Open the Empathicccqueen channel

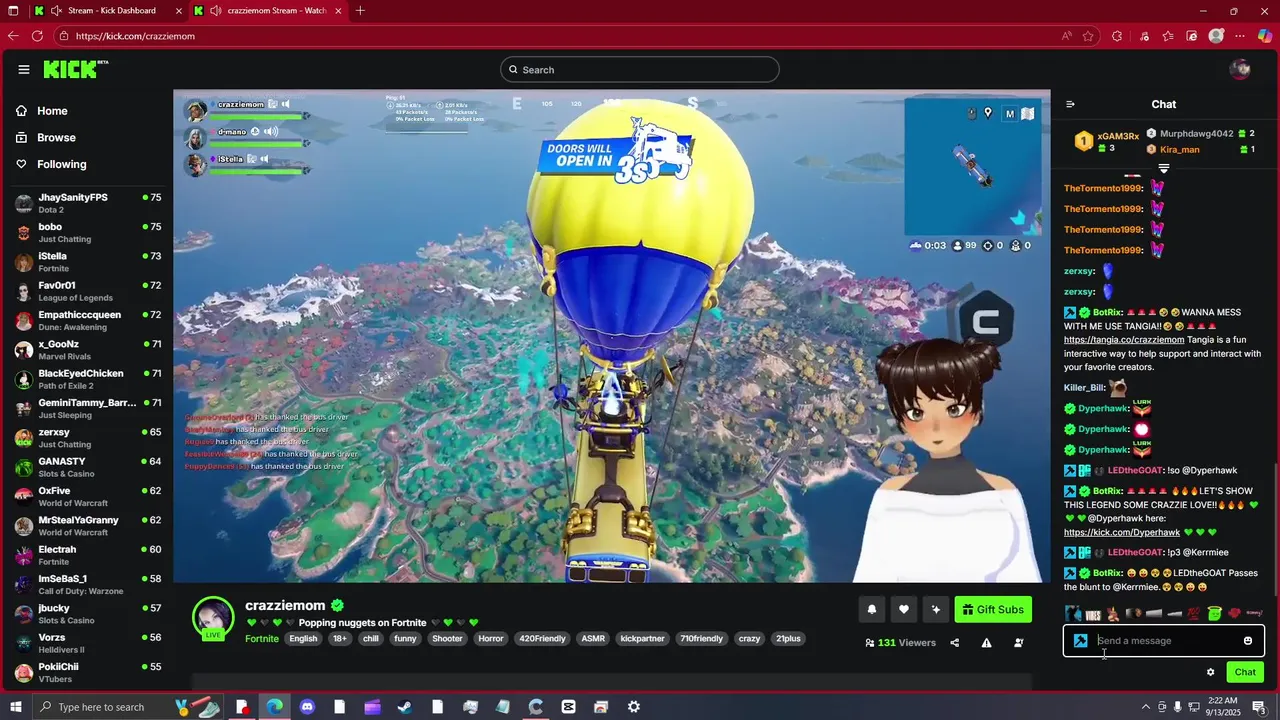(87, 320)
